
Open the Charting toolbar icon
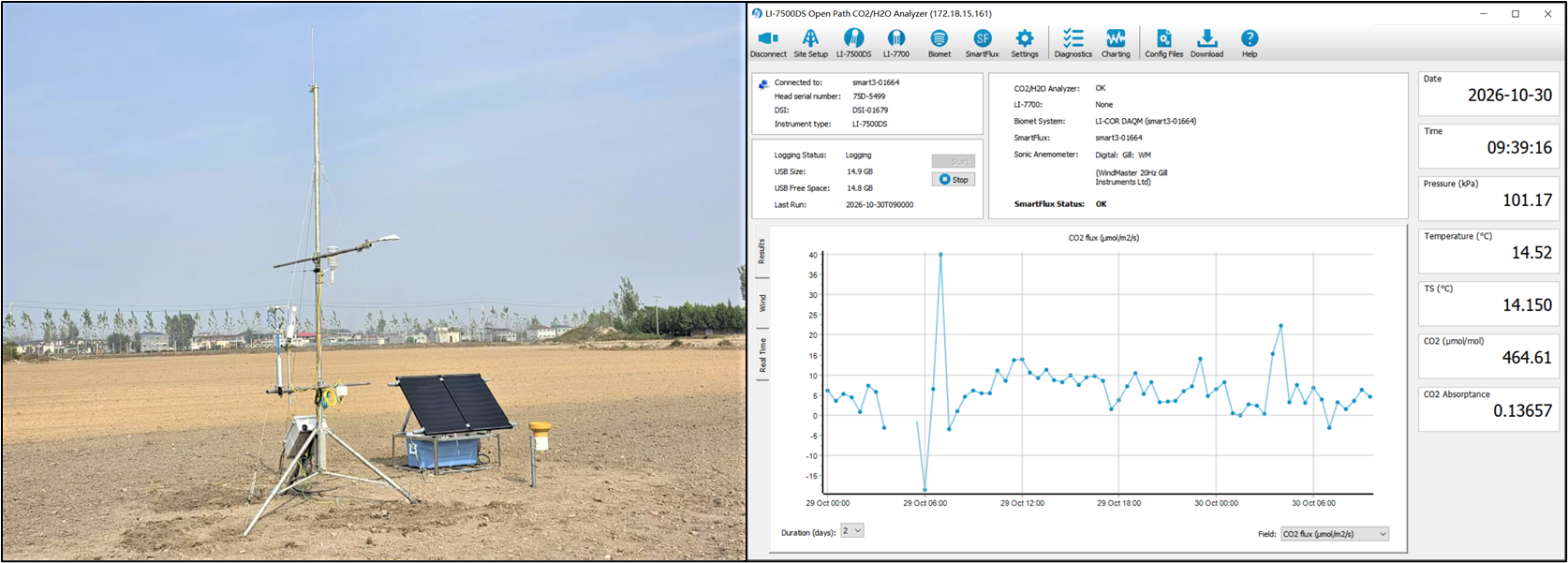pyautogui.click(x=1116, y=43)
